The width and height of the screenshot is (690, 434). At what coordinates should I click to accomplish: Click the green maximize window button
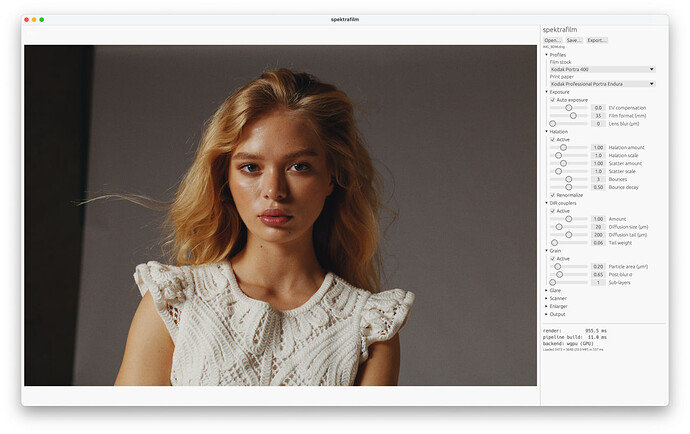[41, 19]
